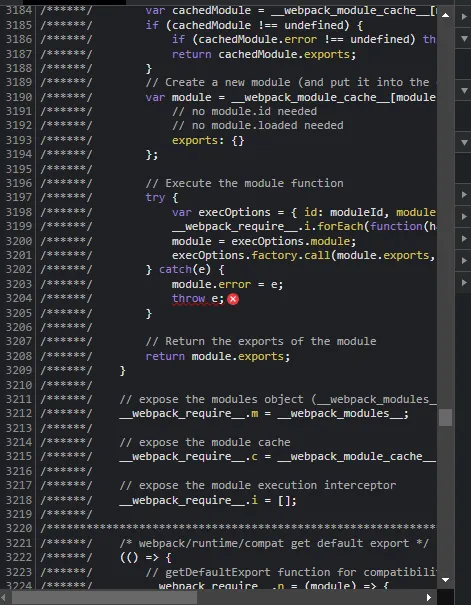Click the horizontal scrollbar thumb

[104, 598]
